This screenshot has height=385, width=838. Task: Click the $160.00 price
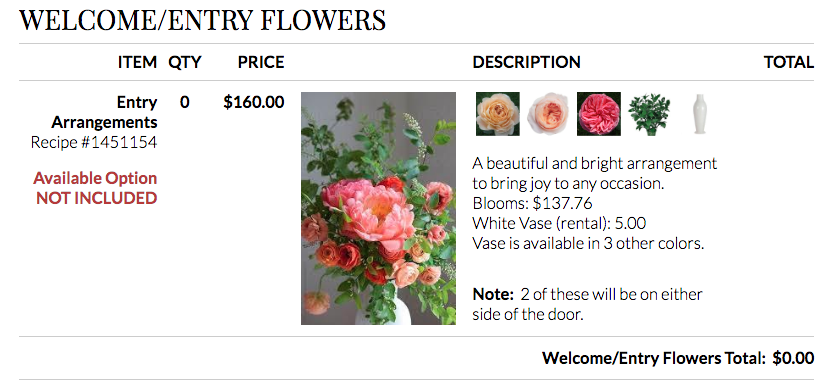coord(254,102)
